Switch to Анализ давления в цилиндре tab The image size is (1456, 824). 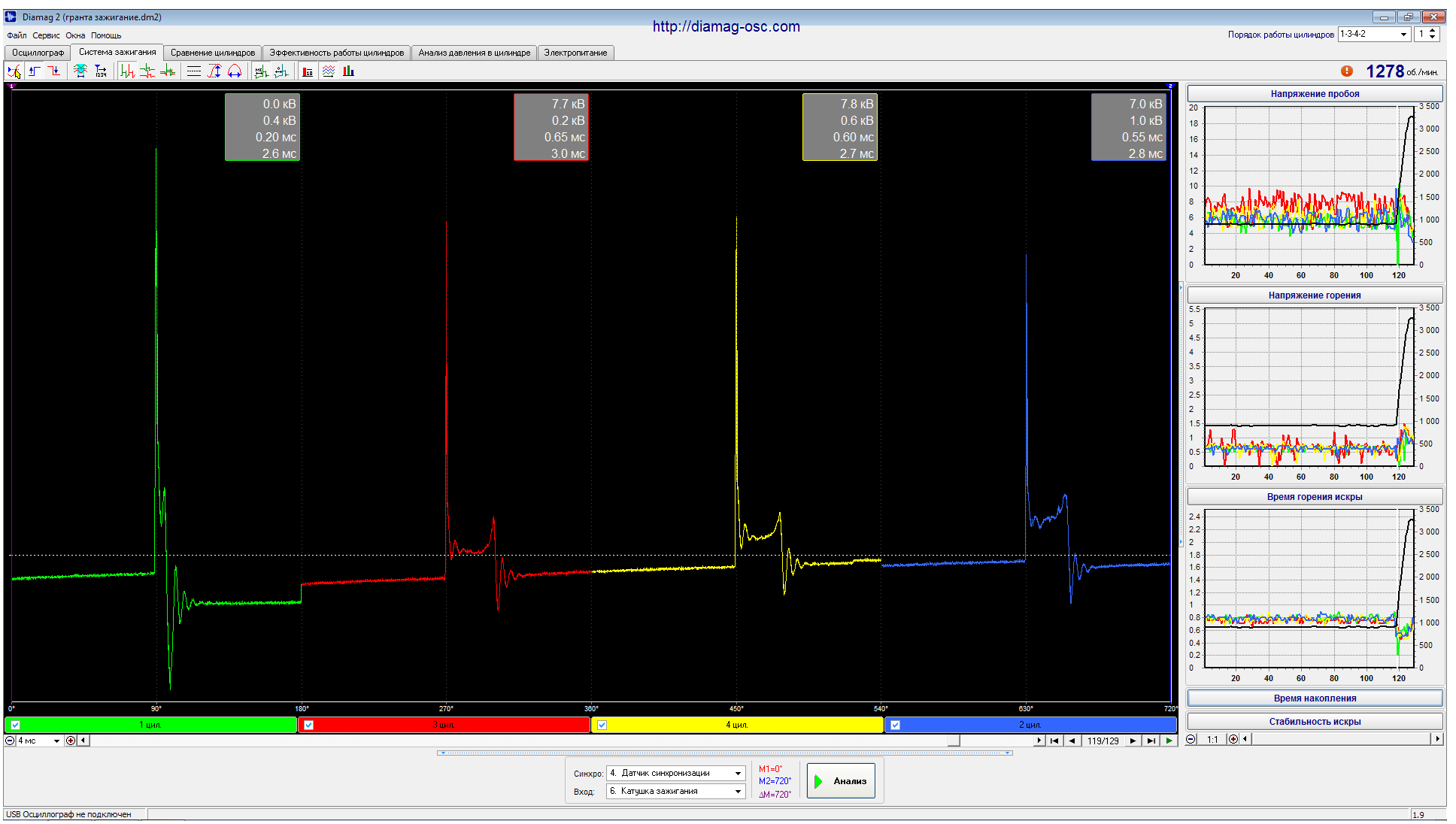coord(475,53)
